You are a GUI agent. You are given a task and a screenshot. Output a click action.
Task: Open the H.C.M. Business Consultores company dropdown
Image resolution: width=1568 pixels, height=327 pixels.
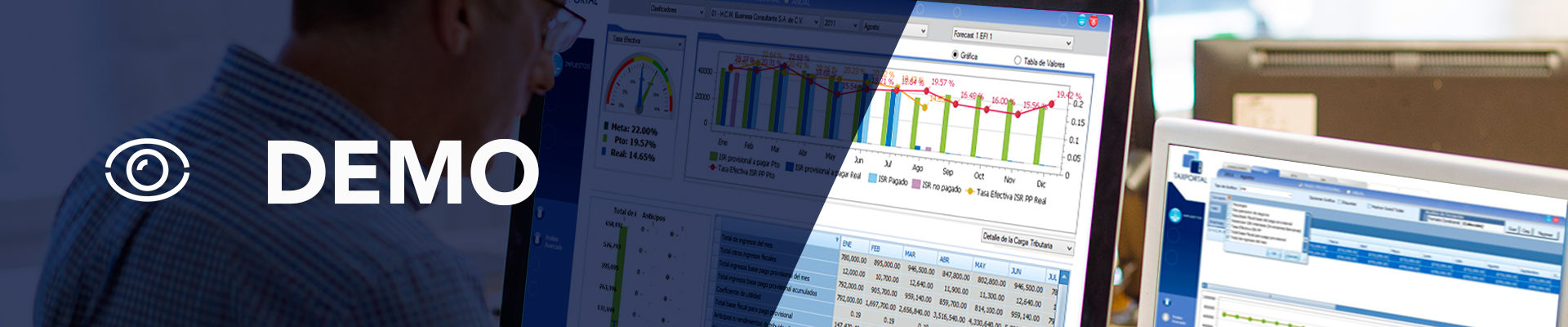764,18
